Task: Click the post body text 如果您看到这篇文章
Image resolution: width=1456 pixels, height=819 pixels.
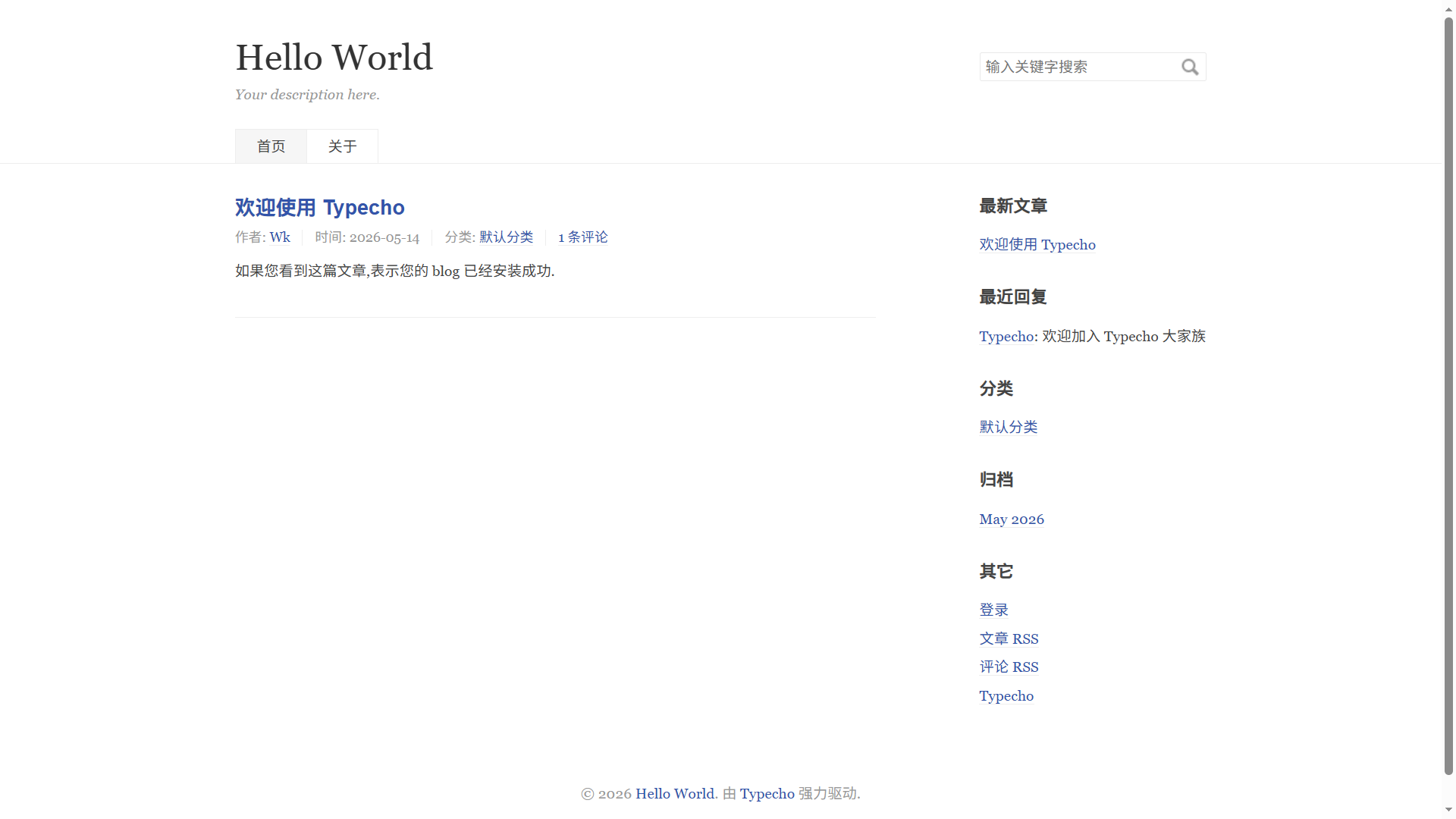Action: (395, 271)
